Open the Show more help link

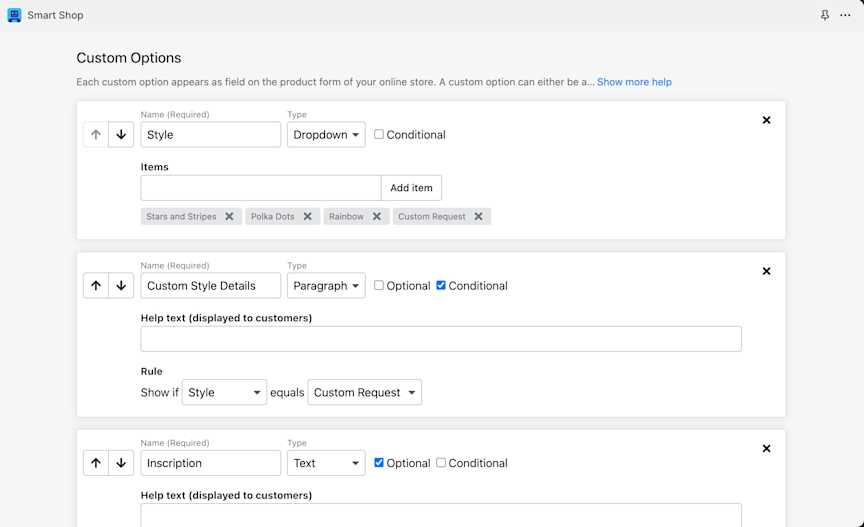pos(634,82)
